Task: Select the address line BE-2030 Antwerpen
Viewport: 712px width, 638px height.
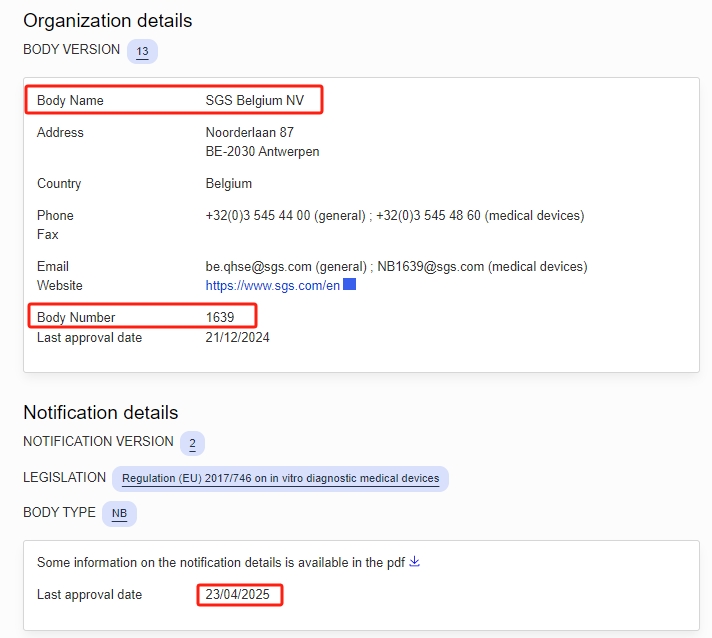Action: 262,151
